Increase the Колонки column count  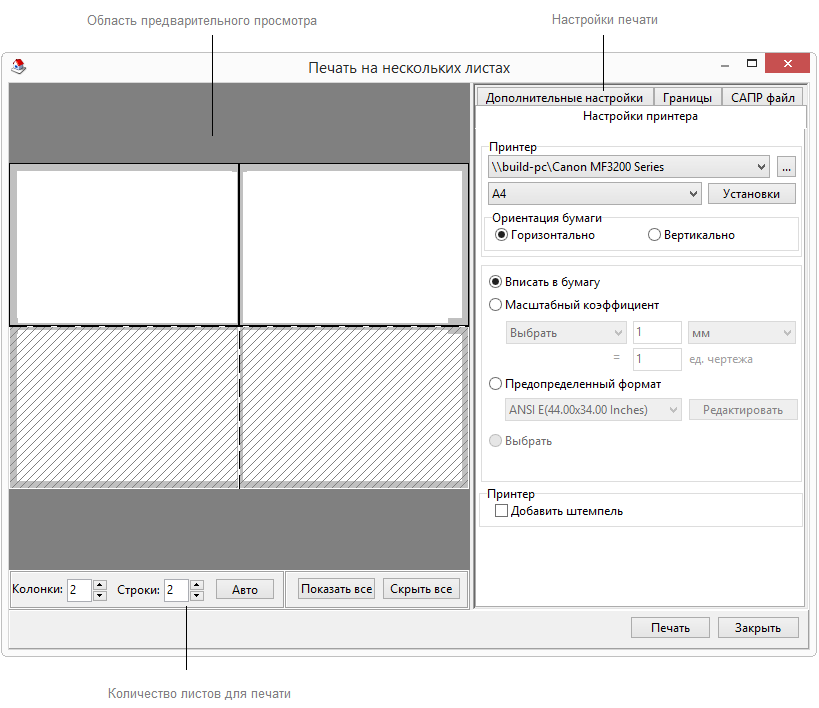99,584
